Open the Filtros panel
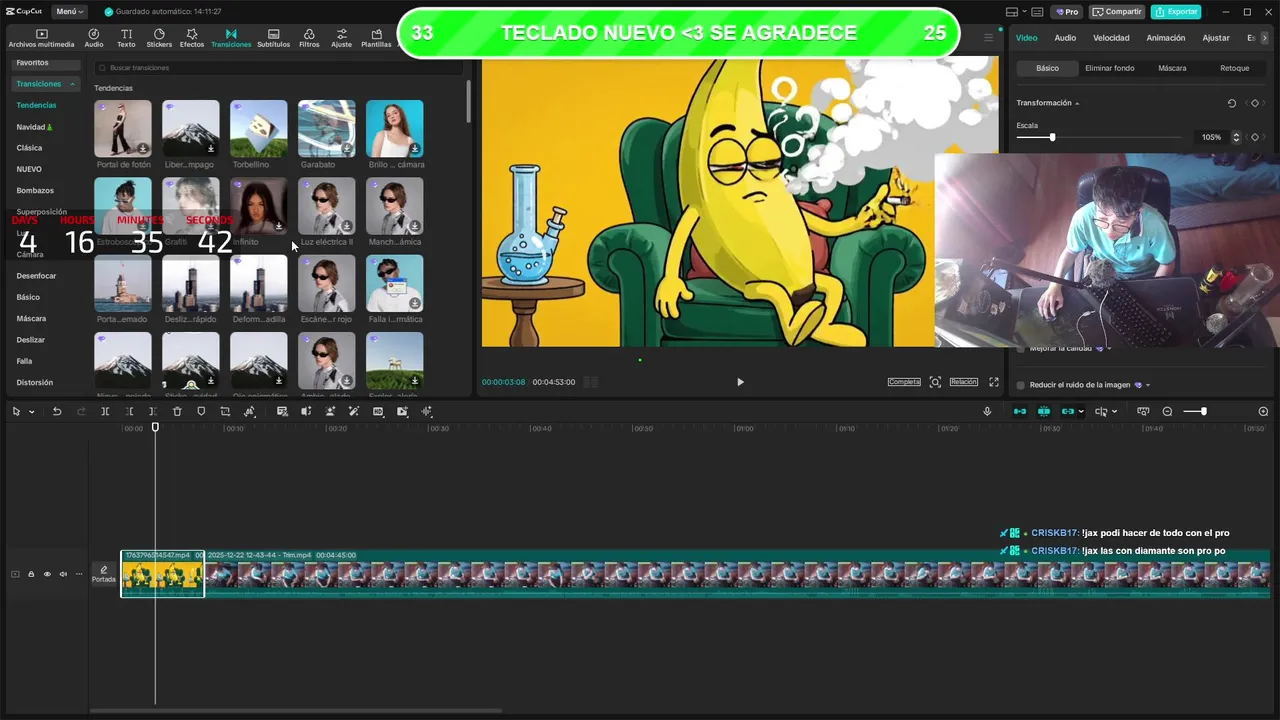The width and height of the screenshot is (1280, 720). pyautogui.click(x=309, y=38)
